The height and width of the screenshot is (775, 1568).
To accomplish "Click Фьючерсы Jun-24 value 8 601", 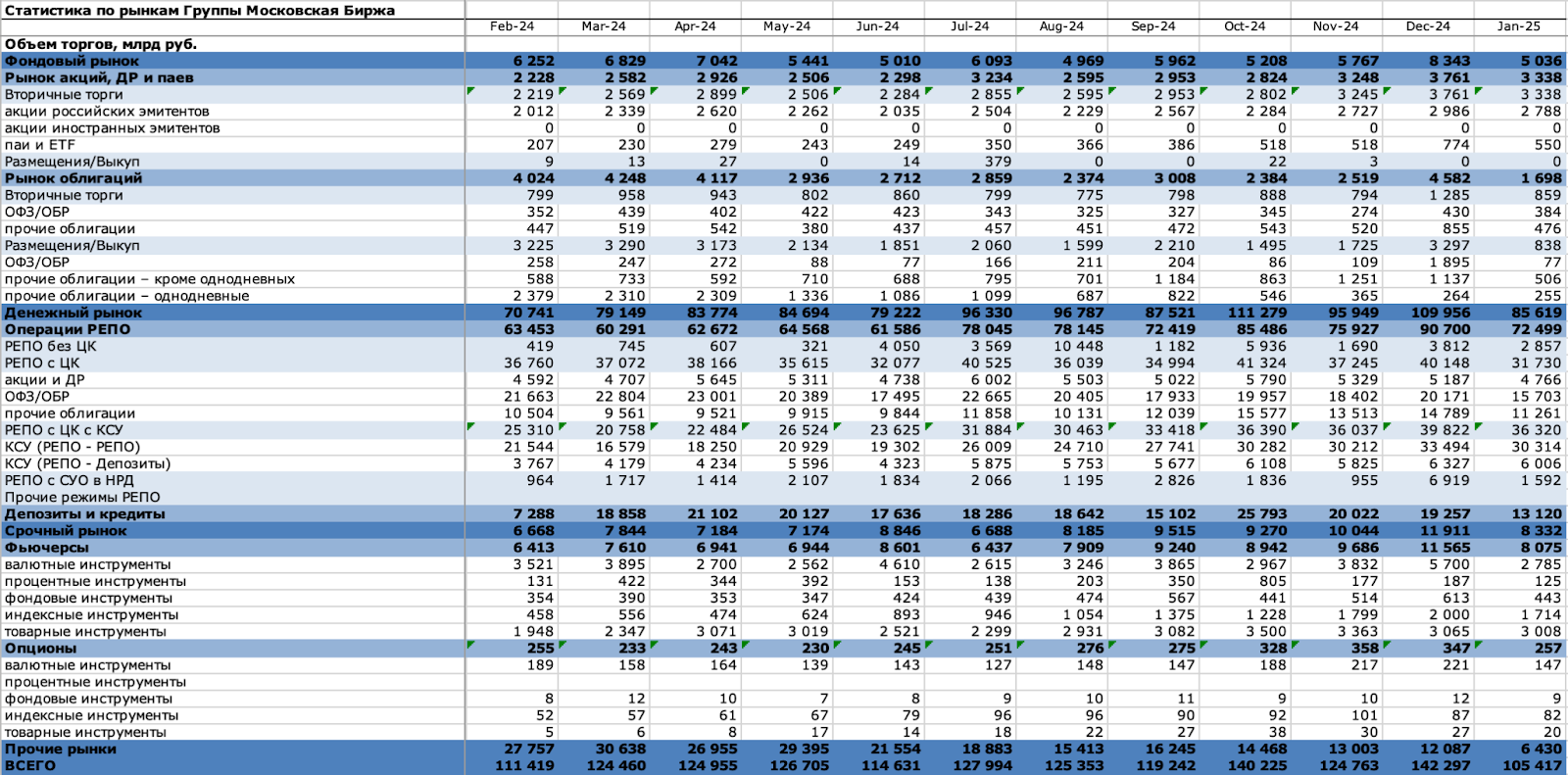I will pyautogui.click(x=900, y=548).
